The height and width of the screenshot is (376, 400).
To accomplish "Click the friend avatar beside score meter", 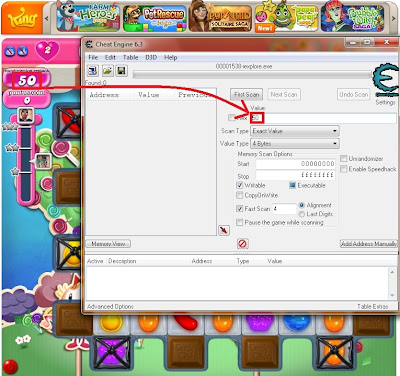I will tap(43, 161).
